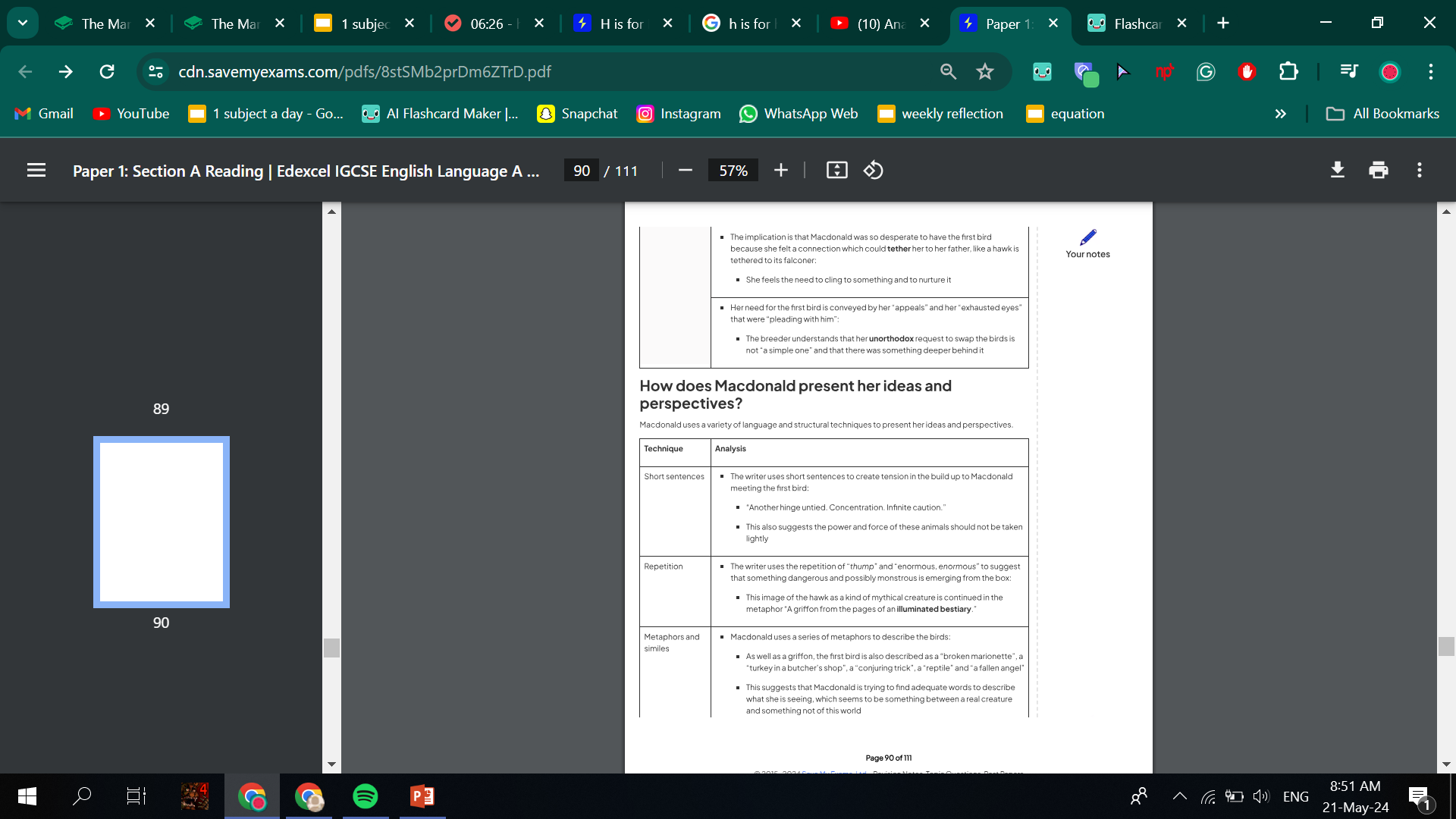This screenshot has height=819, width=1456.
Task: Click the zoom in plus button
Action: point(781,170)
